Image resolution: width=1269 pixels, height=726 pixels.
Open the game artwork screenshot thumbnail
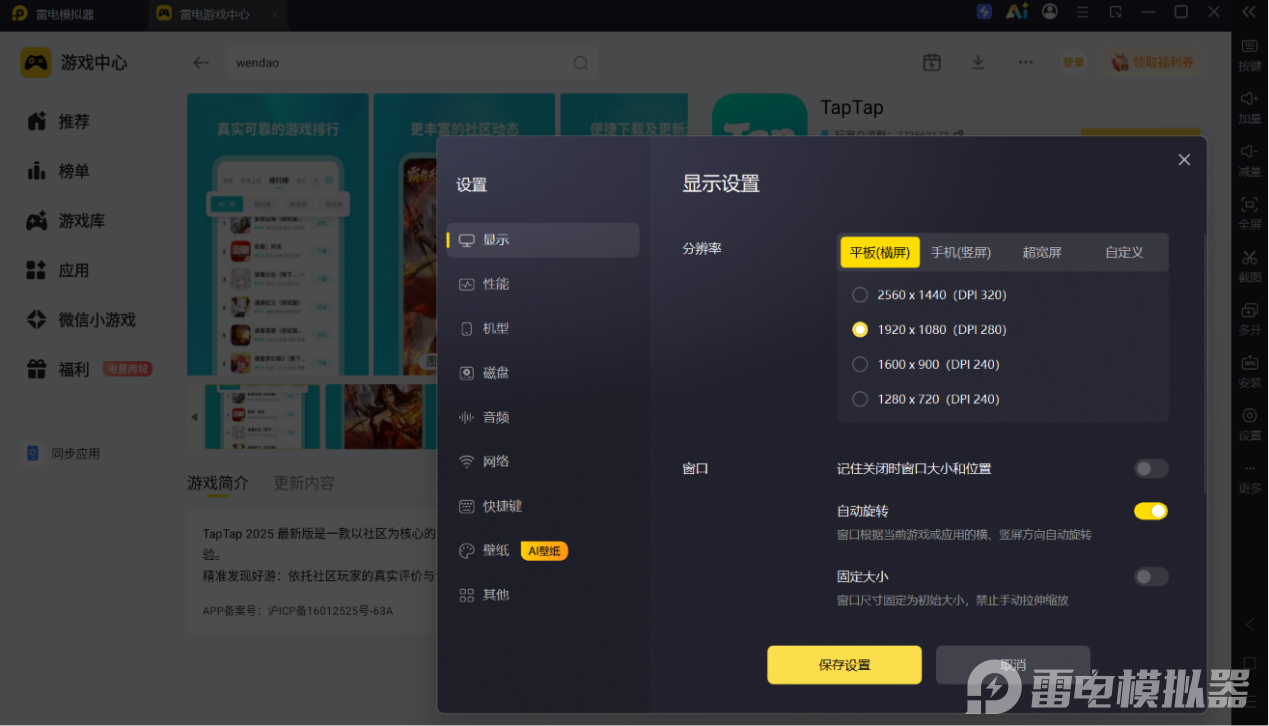pos(383,417)
